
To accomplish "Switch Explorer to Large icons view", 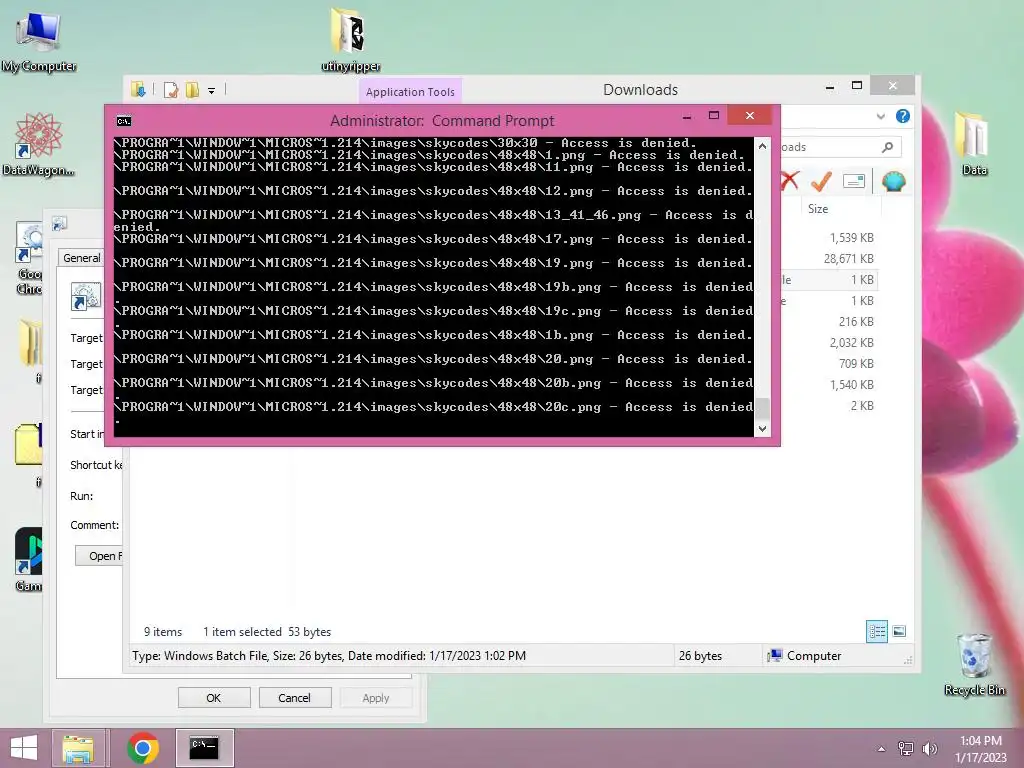I will 899,632.
